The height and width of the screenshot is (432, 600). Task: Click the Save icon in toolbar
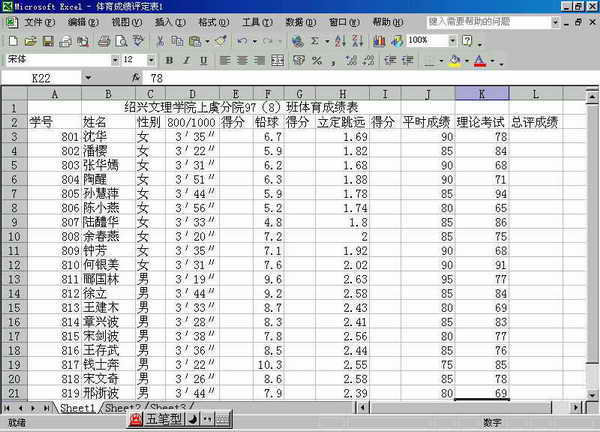[48, 41]
